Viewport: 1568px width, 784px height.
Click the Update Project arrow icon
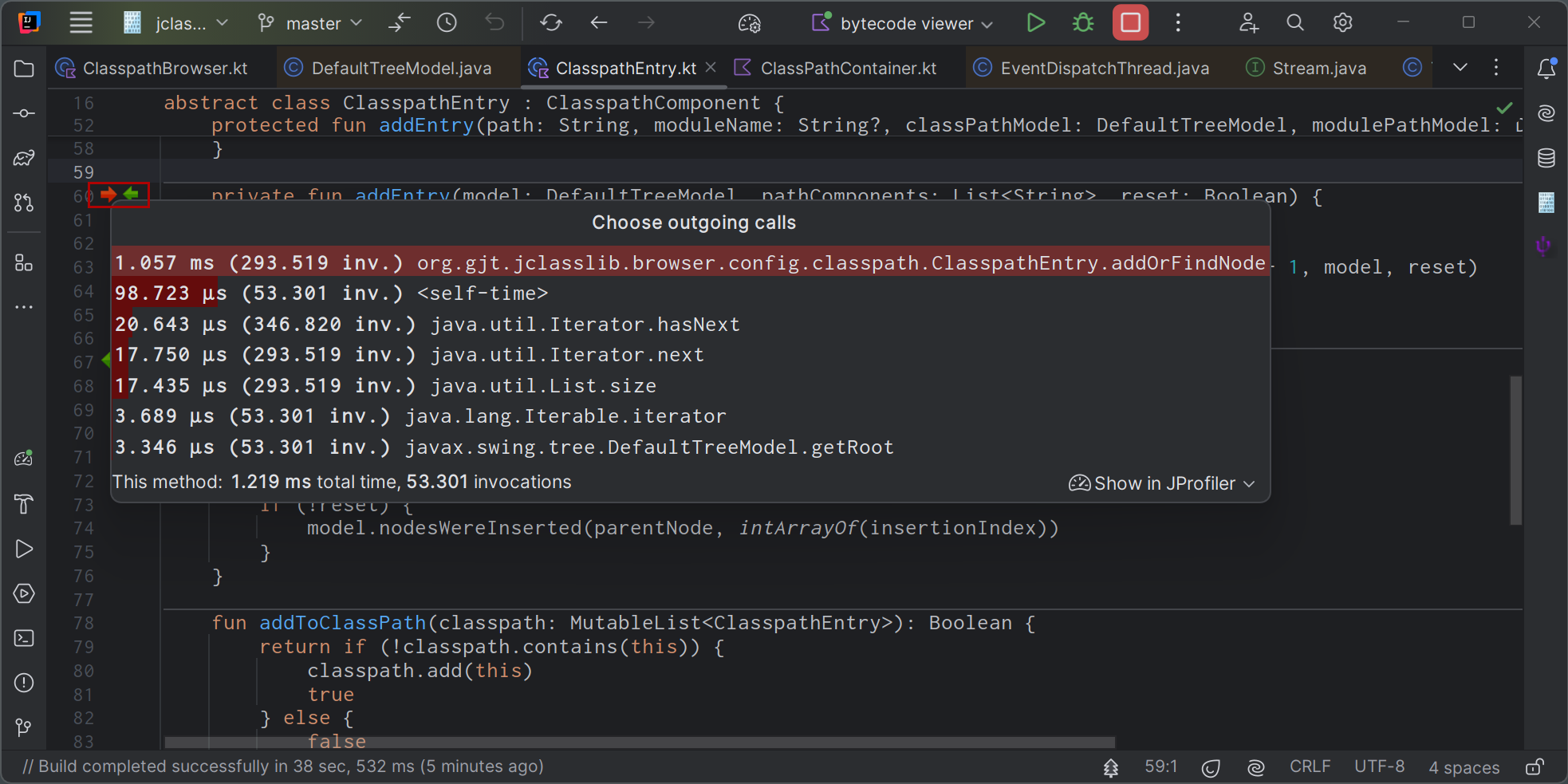click(x=399, y=22)
